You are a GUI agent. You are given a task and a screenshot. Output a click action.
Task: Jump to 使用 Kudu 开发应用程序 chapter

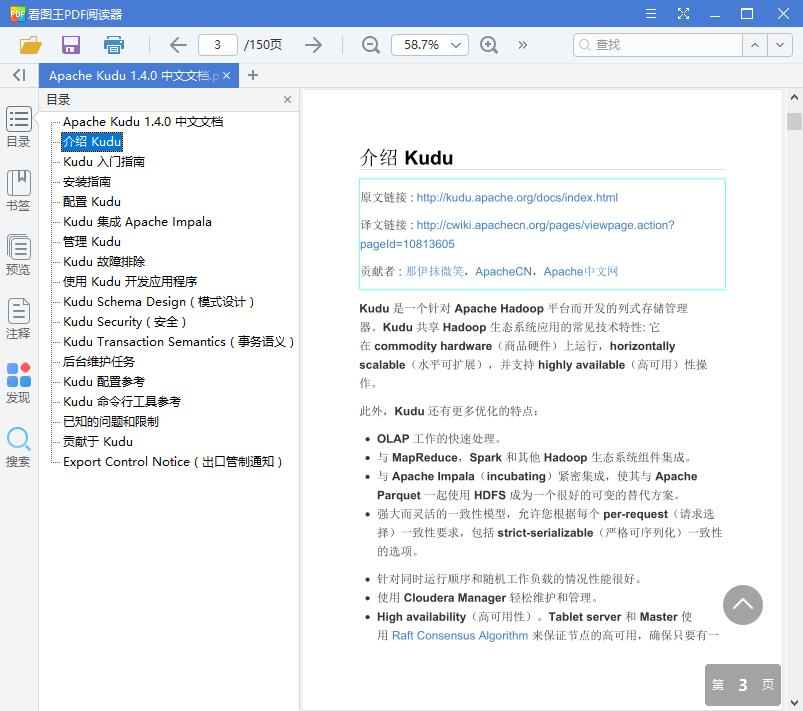pyautogui.click(x=130, y=282)
